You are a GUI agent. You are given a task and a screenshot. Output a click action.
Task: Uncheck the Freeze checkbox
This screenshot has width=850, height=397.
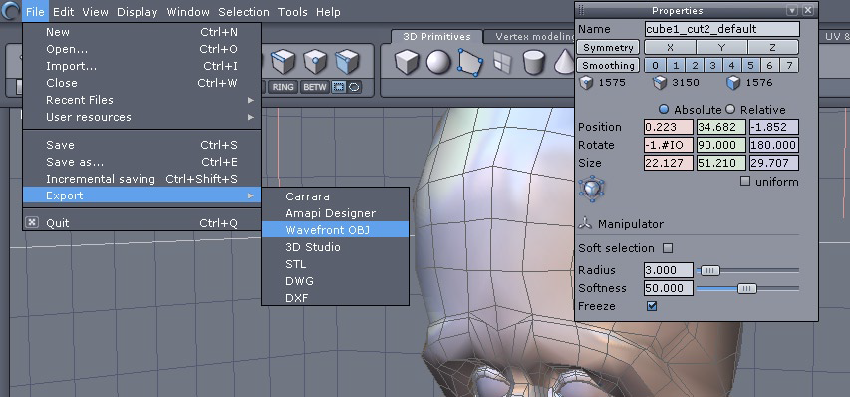pyautogui.click(x=652, y=306)
